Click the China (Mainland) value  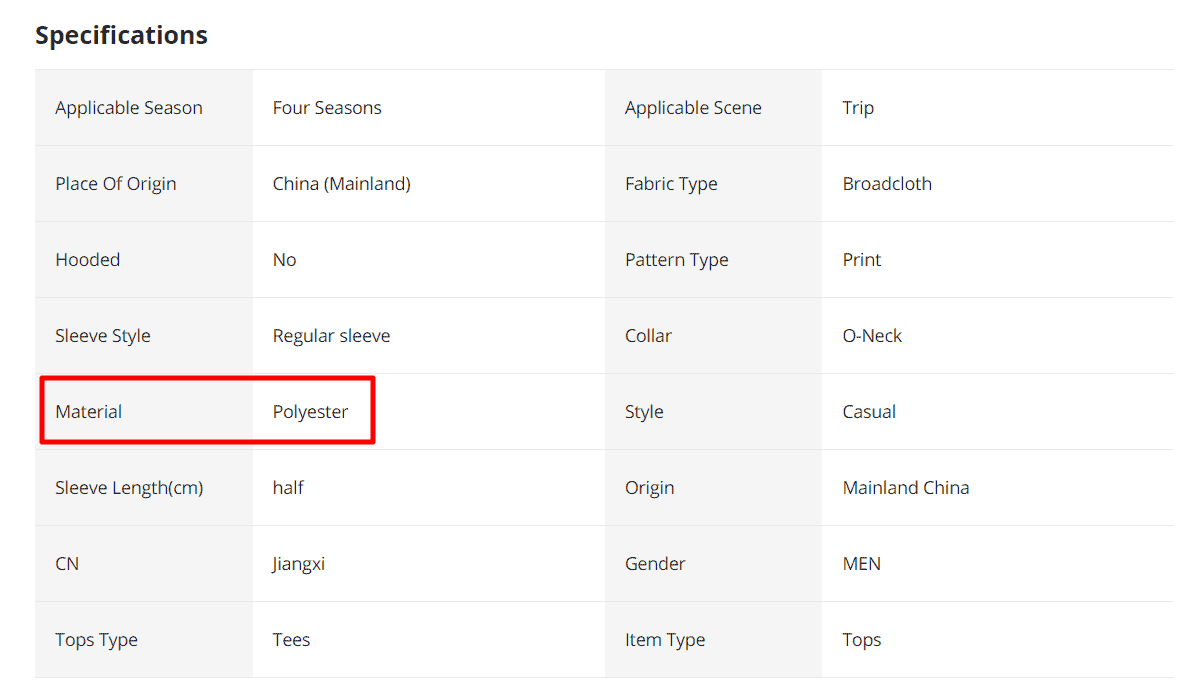coord(341,184)
